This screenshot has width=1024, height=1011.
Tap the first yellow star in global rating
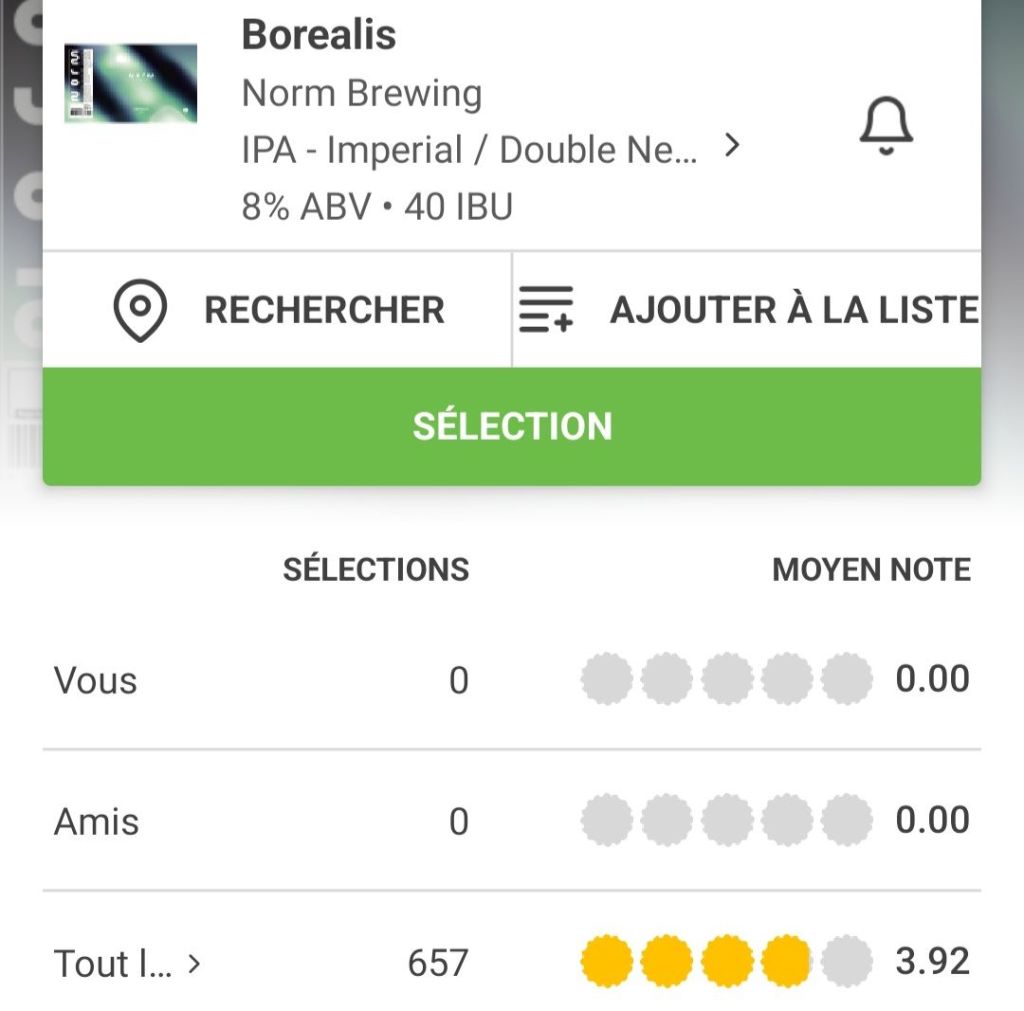606,962
